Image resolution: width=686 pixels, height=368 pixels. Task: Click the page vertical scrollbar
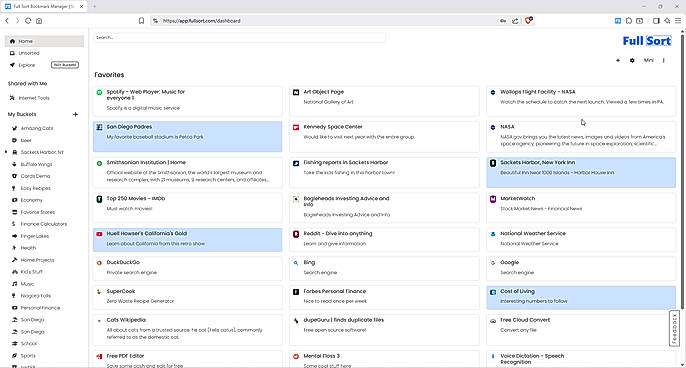coord(682,171)
